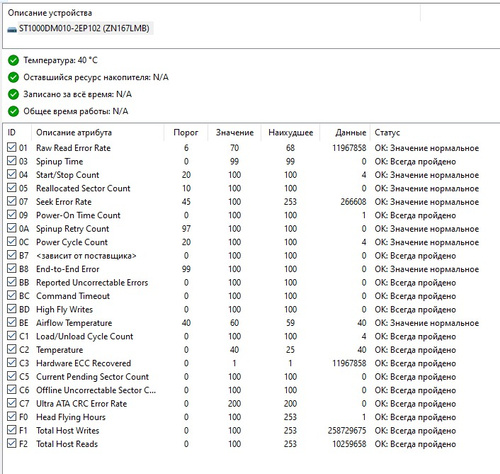Uncheck the 01 Raw Read Error Rate checkbox
Screen dimensions: 500x474
pyautogui.click(x=12, y=147)
